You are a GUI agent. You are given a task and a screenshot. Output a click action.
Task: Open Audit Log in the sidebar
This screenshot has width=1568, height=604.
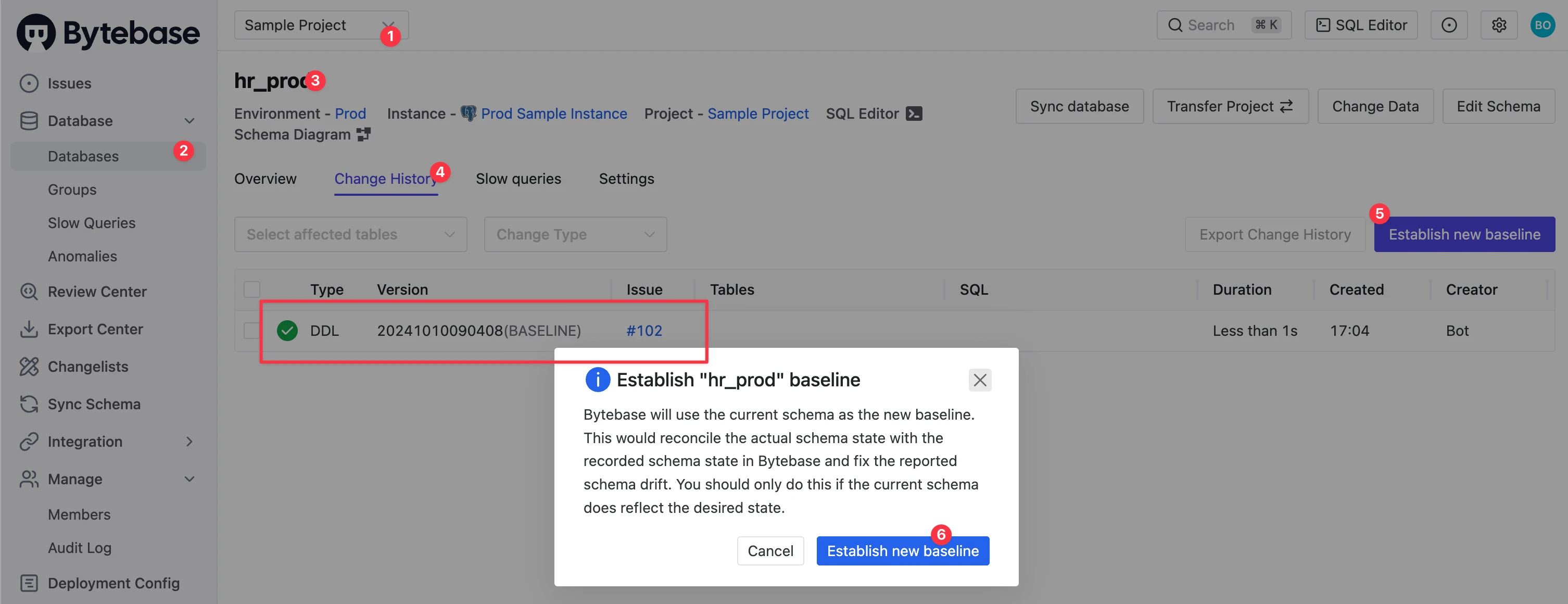pos(79,548)
